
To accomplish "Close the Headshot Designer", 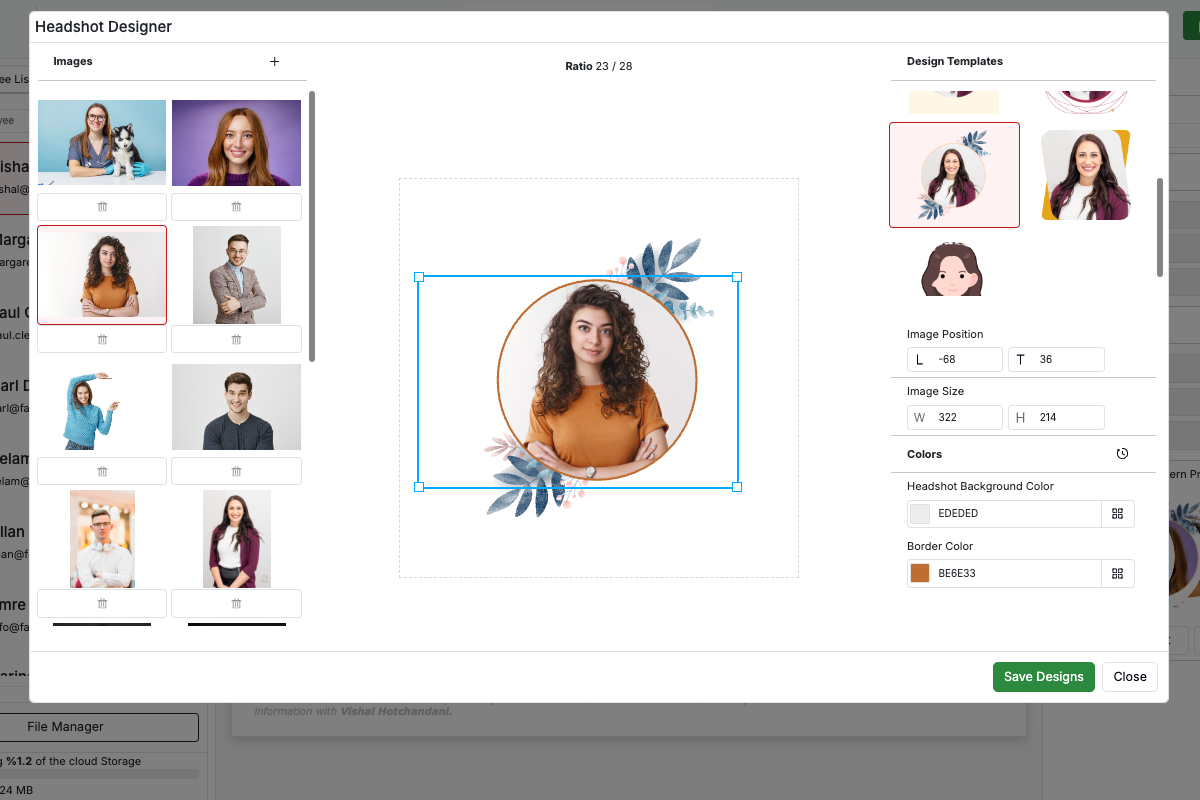I will pyautogui.click(x=1129, y=676).
